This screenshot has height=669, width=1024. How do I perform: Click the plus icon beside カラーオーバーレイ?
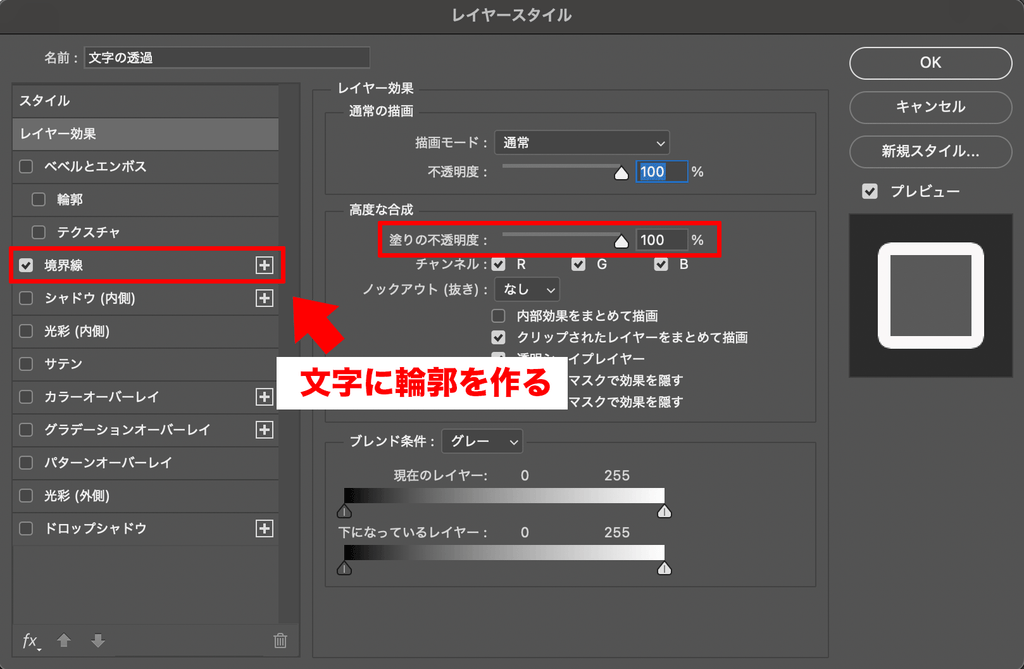pyautogui.click(x=264, y=397)
